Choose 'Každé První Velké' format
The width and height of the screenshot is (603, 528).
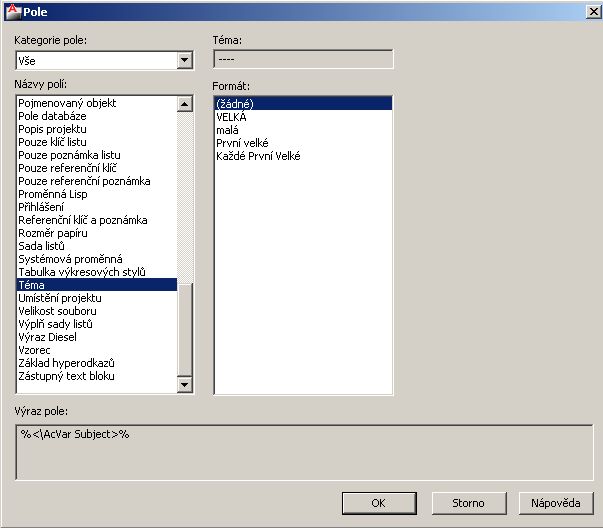click(x=258, y=156)
